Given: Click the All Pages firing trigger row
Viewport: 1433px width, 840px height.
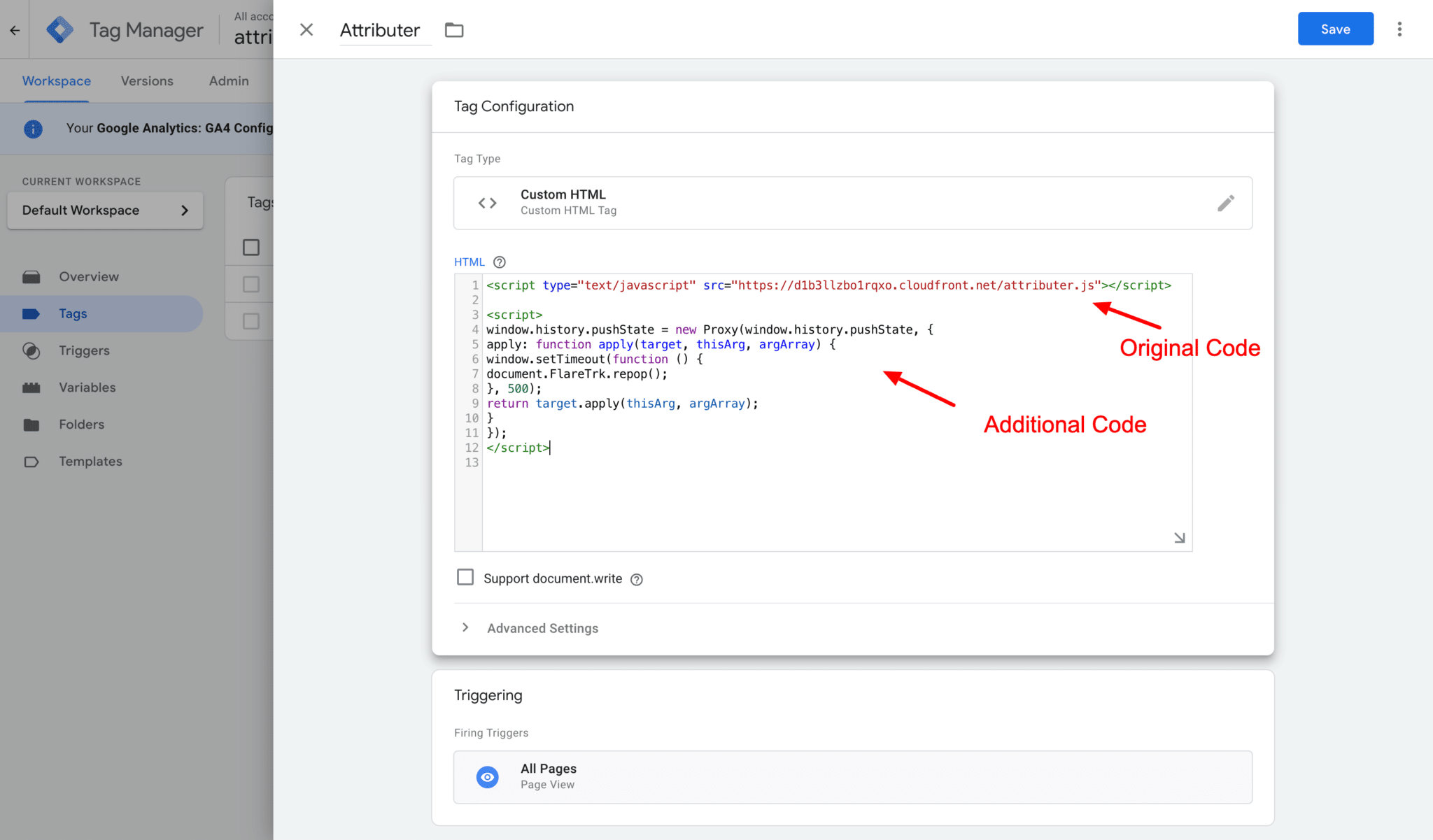Looking at the screenshot, I should (853, 777).
